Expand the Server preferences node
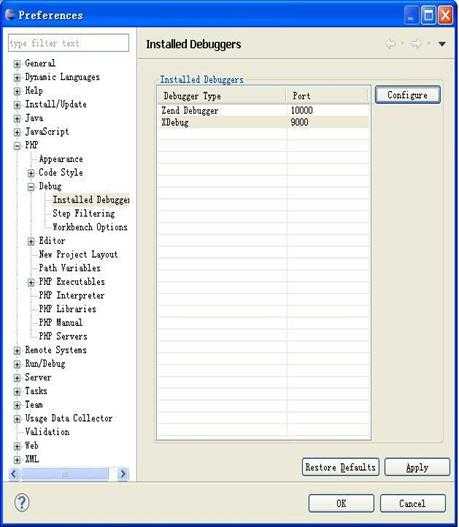The height and width of the screenshot is (527, 459). tap(17, 378)
